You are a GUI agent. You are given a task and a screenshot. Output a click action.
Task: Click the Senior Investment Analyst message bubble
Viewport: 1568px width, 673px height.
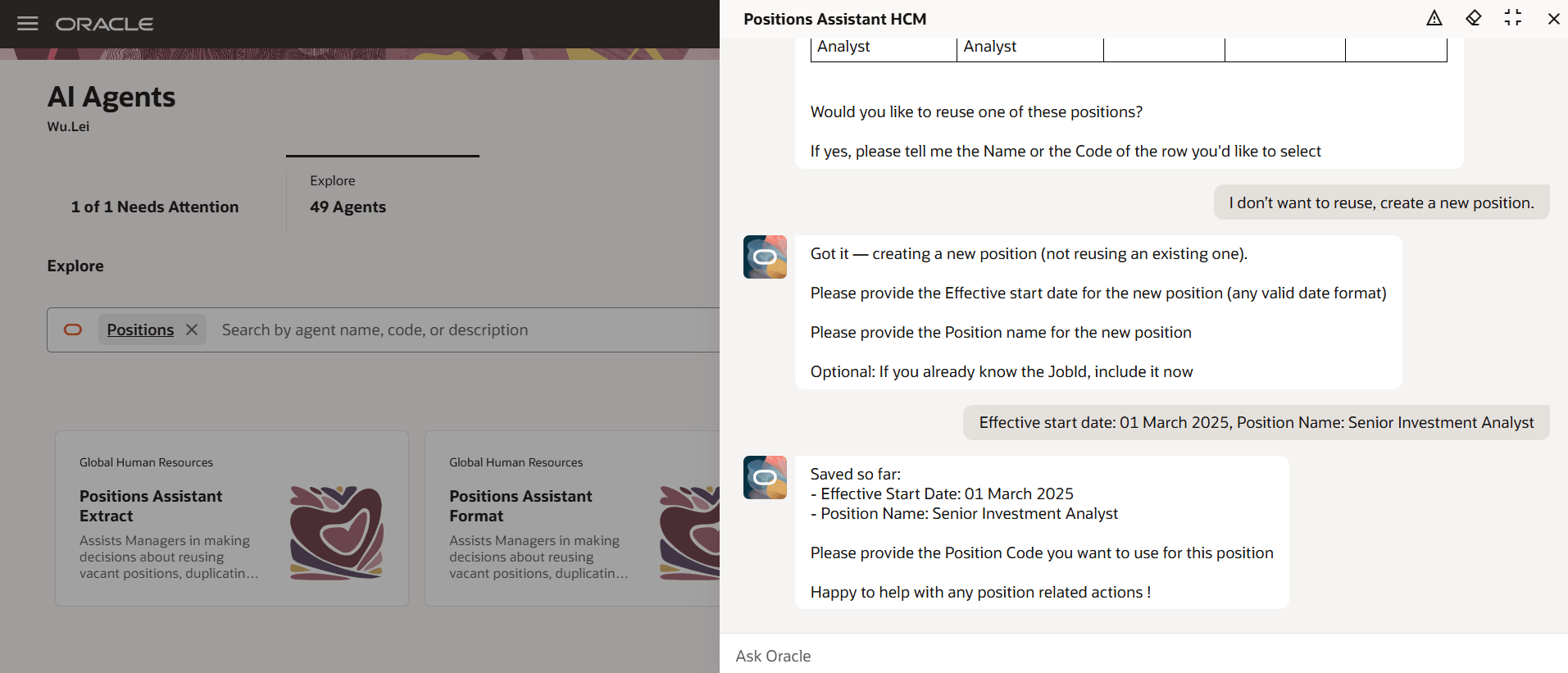pyautogui.click(x=1256, y=422)
